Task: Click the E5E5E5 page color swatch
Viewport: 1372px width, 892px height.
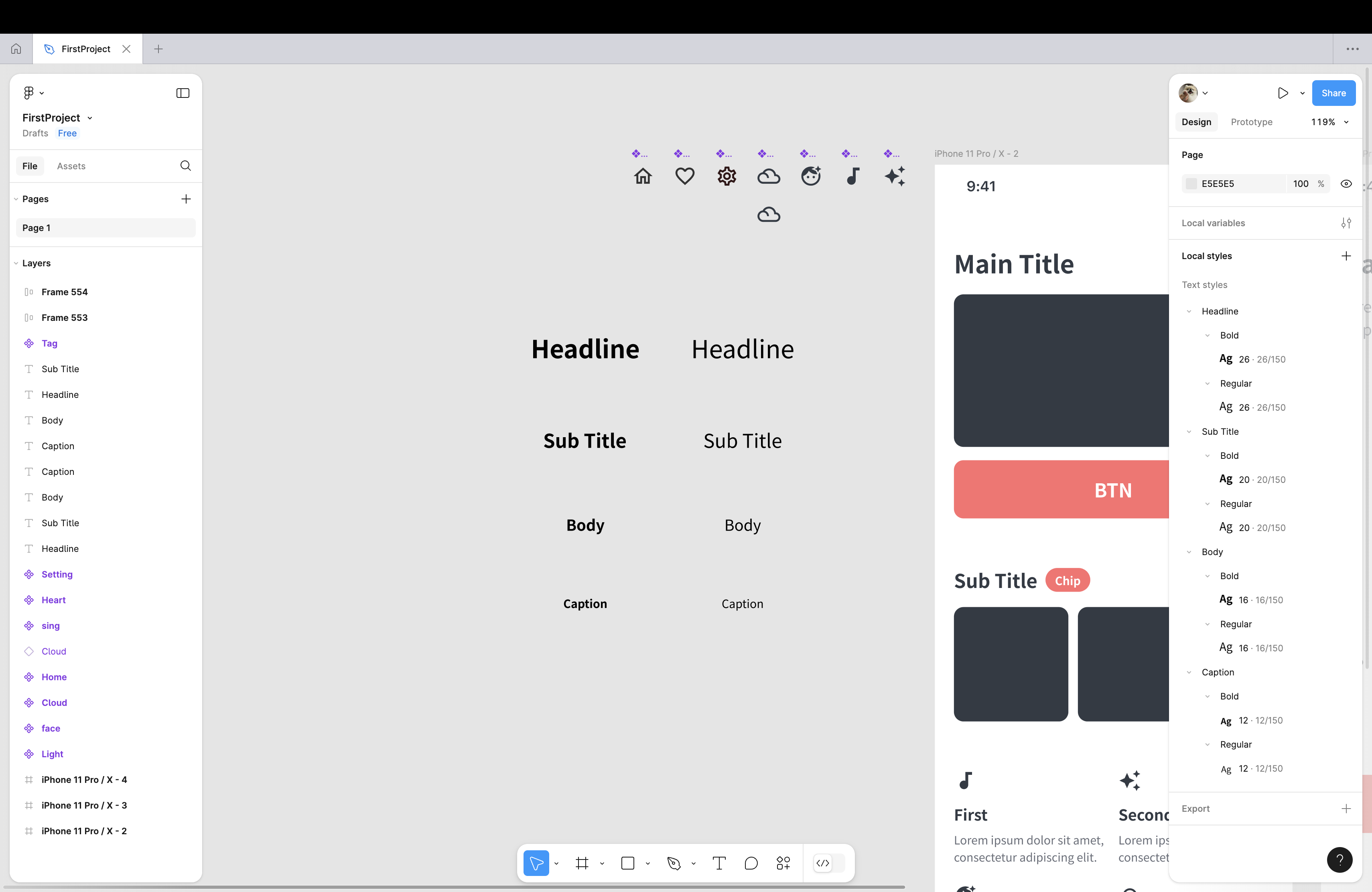Action: tap(1191, 184)
